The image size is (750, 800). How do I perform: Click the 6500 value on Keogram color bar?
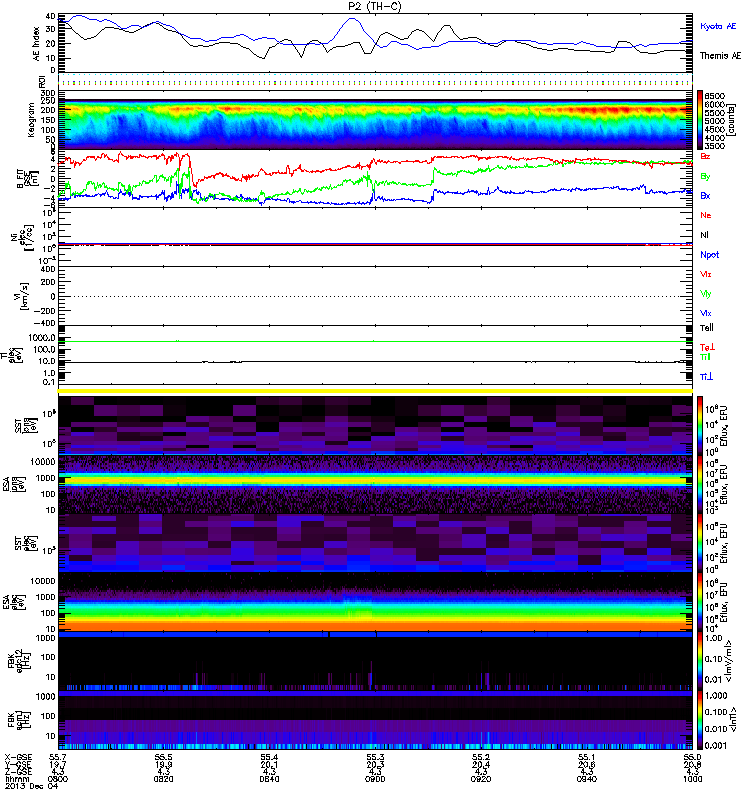714,96
